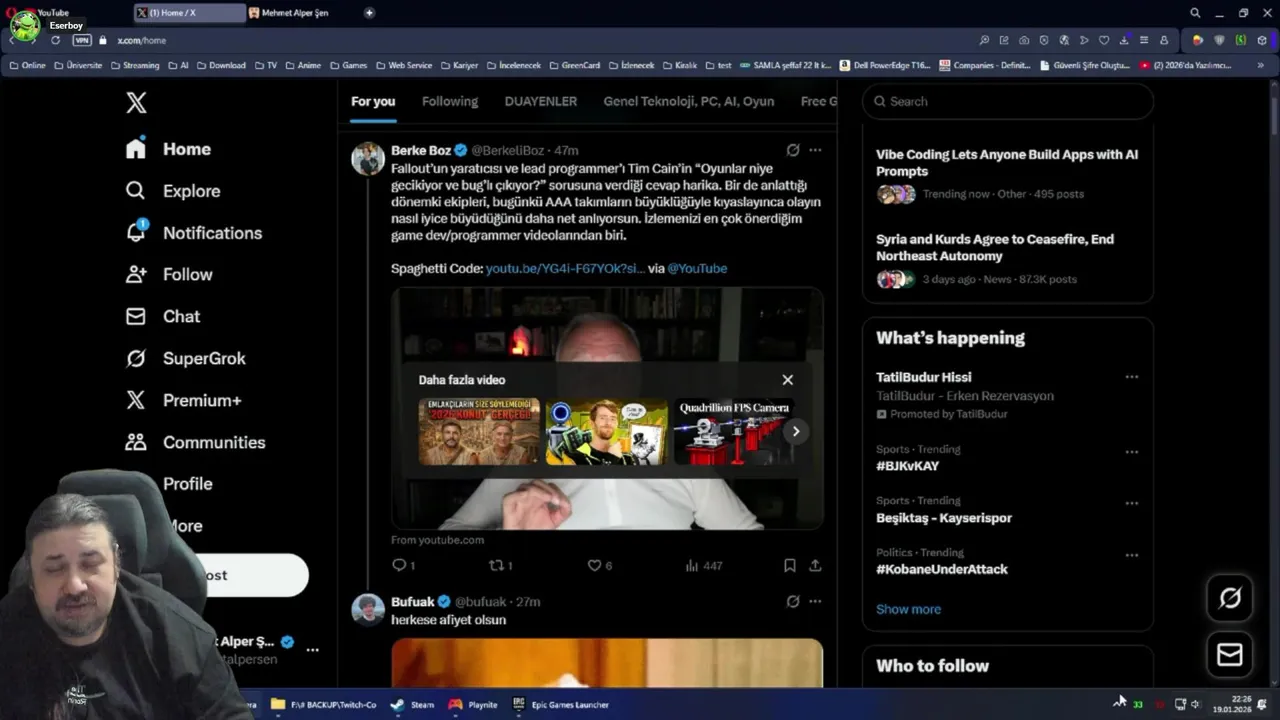Click the X search field

(1008, 101)
